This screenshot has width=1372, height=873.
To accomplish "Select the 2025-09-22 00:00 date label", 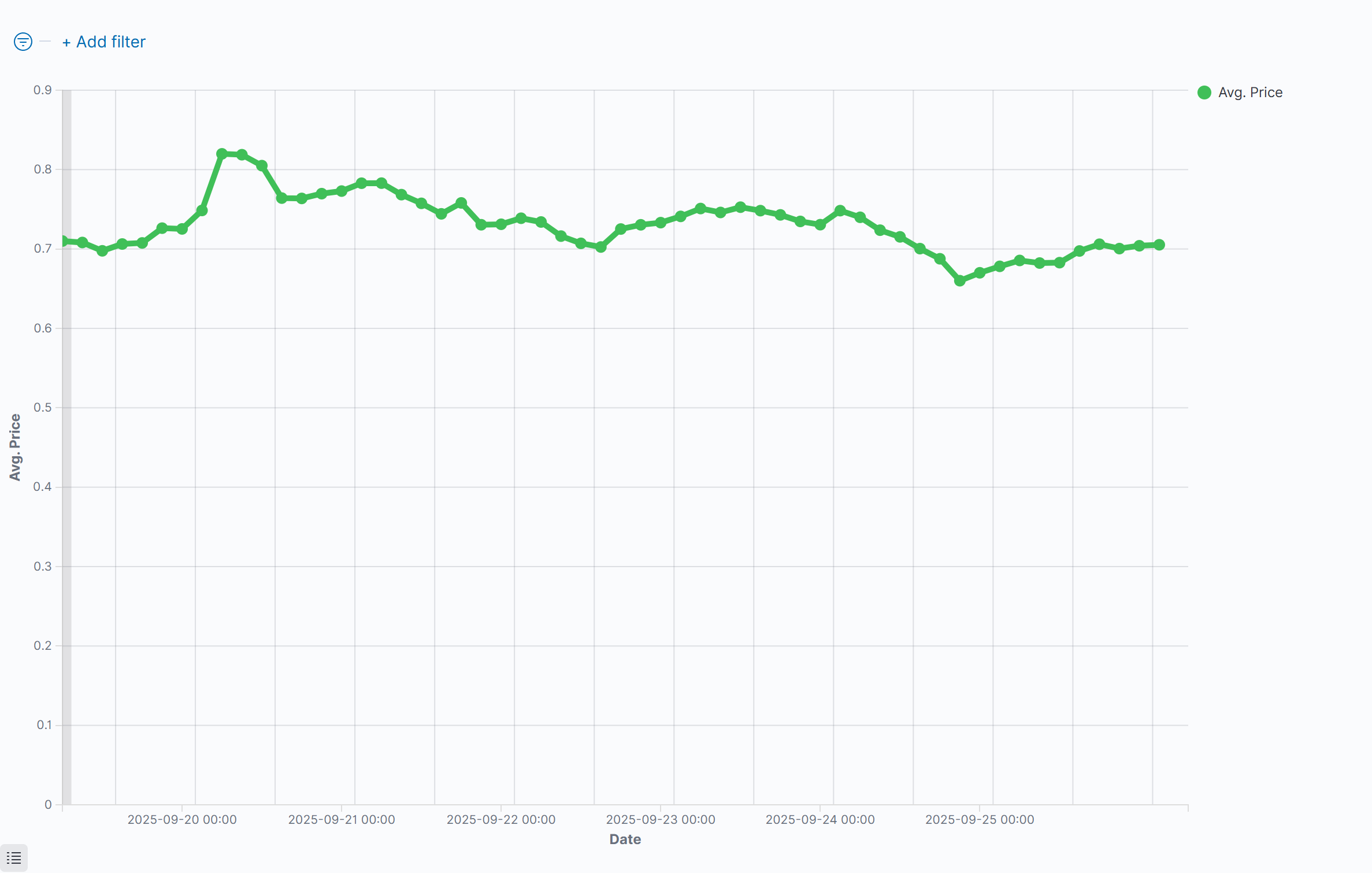I will pyautogui.click(x=501, y=820).
